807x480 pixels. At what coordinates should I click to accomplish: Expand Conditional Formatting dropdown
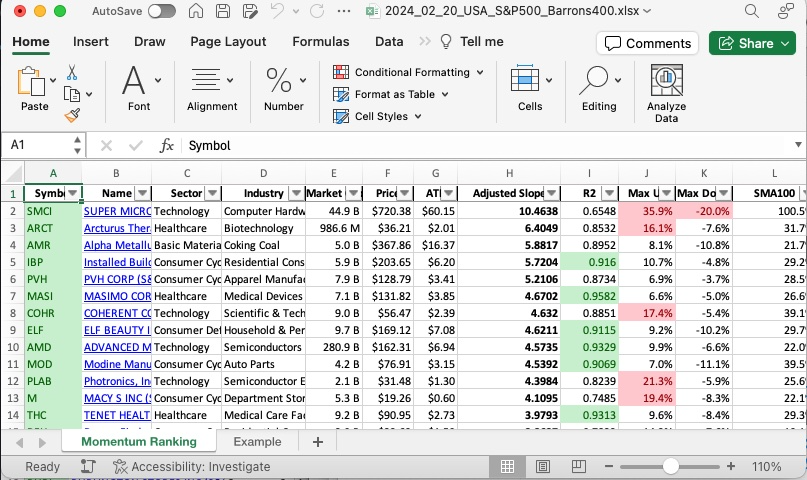tap(480, 73)
